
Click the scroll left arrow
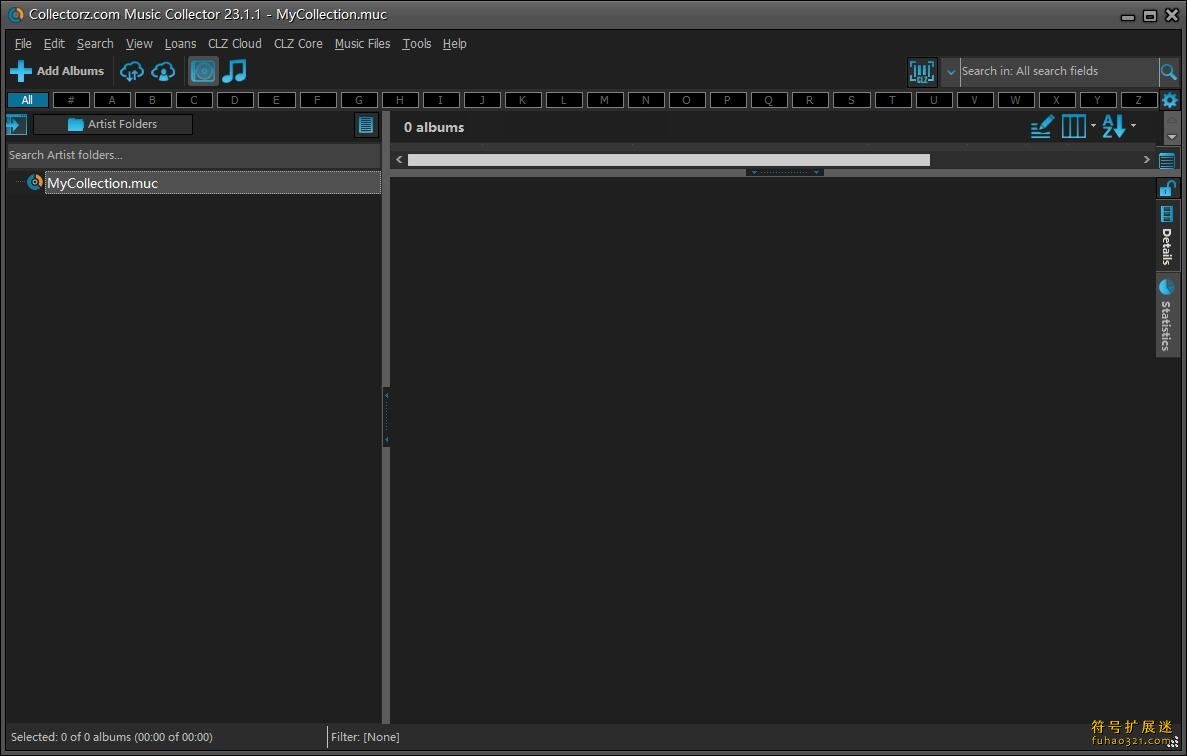pyautogui.click(x=399, y=160)
